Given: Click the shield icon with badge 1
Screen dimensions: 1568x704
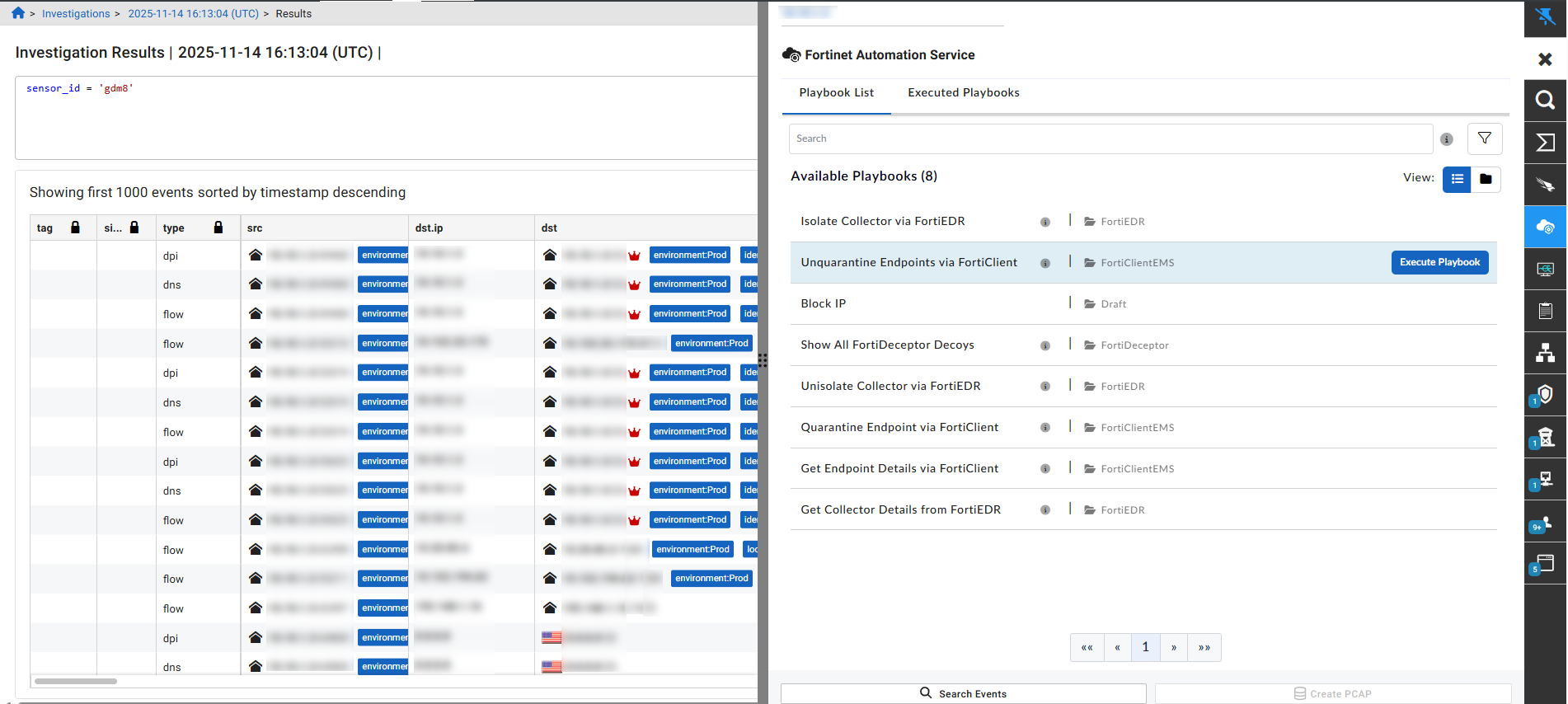Looking at the screenshot, I should 1544,395.
